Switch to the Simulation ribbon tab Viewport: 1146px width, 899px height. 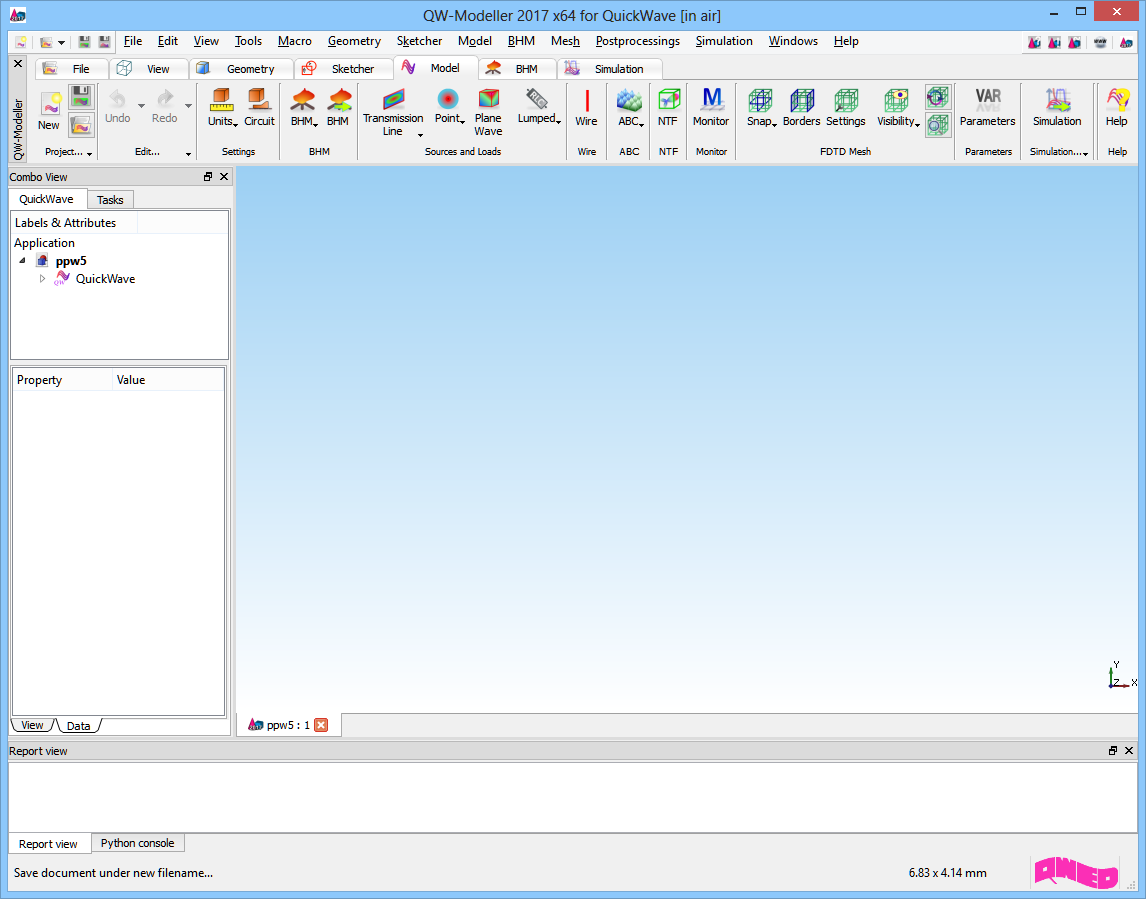pos(610,69)
